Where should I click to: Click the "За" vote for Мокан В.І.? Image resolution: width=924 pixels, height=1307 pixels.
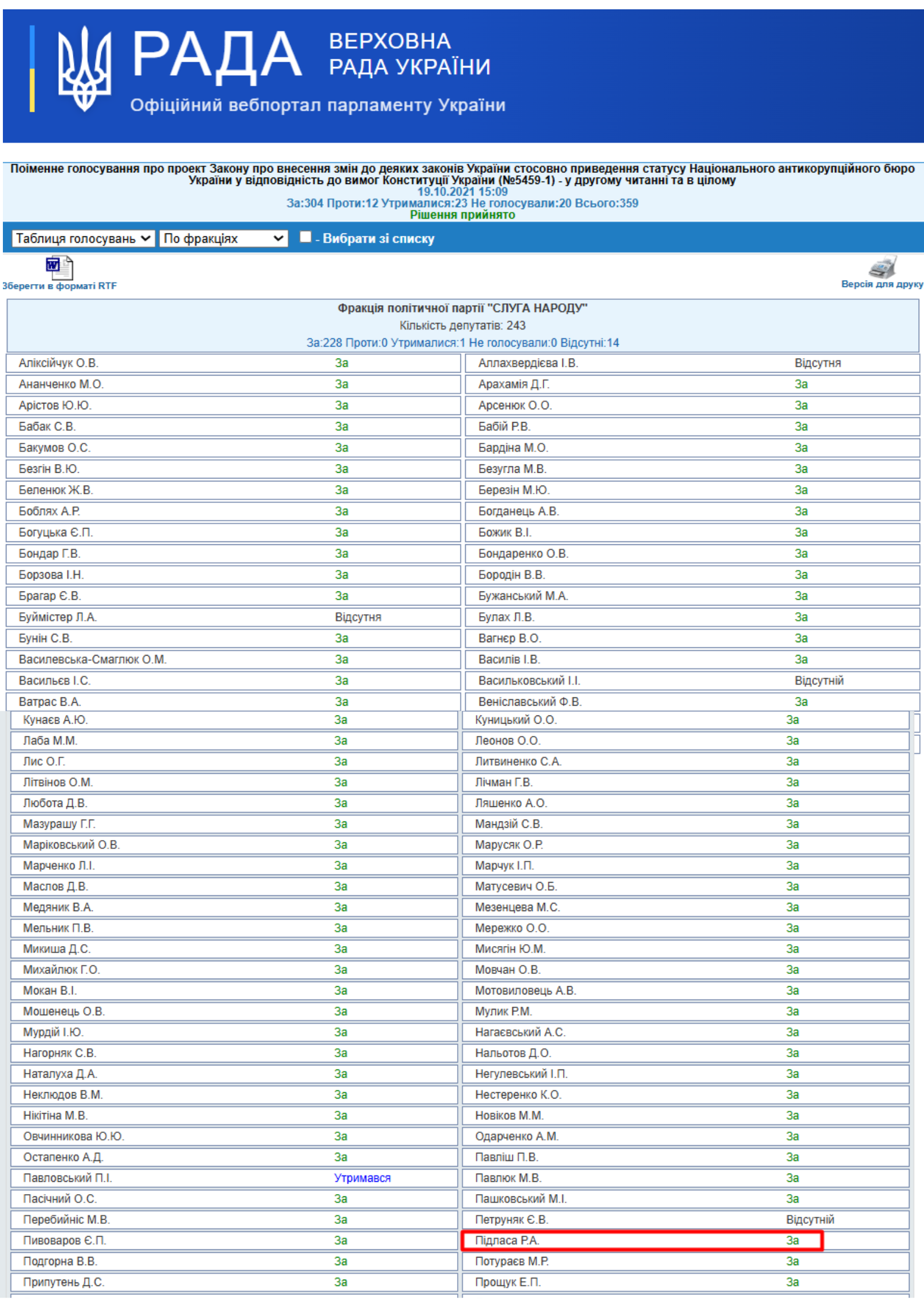point(341,991)
